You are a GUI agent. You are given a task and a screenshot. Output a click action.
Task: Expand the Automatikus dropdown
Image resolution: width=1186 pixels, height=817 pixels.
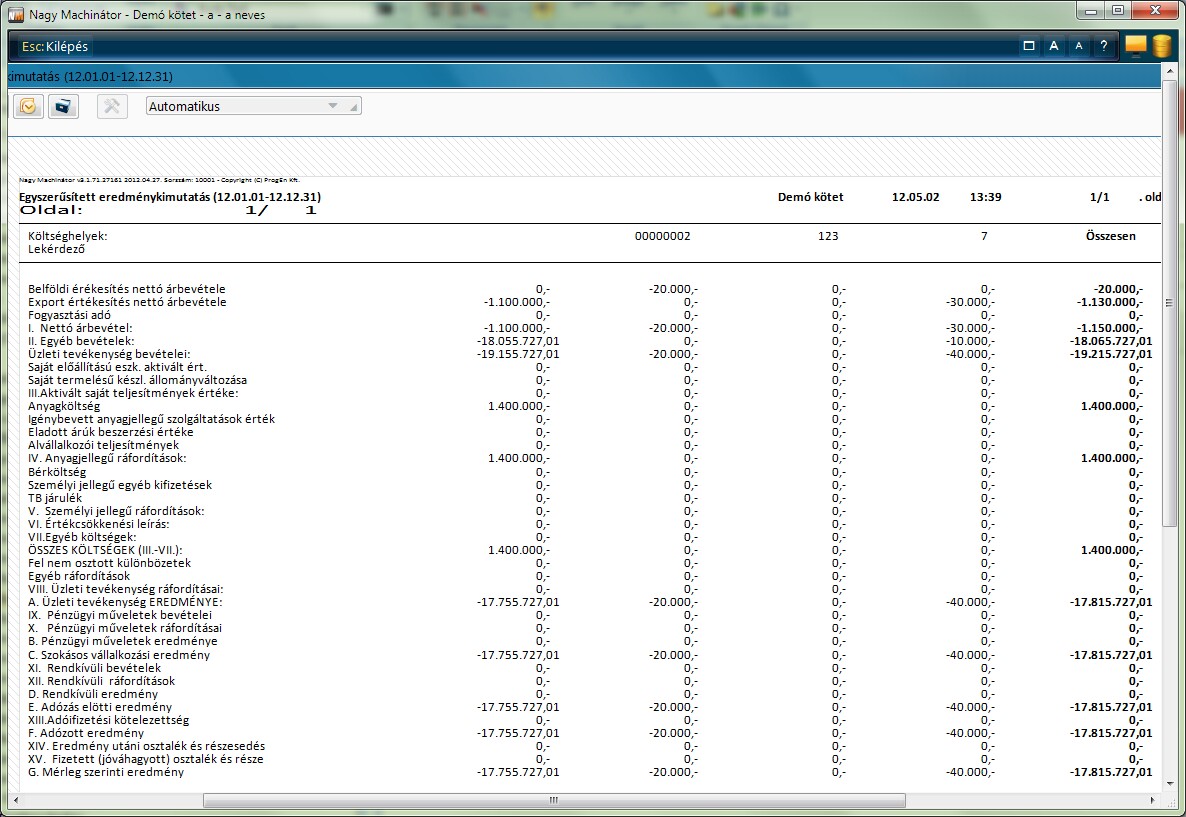coord(333,106)
